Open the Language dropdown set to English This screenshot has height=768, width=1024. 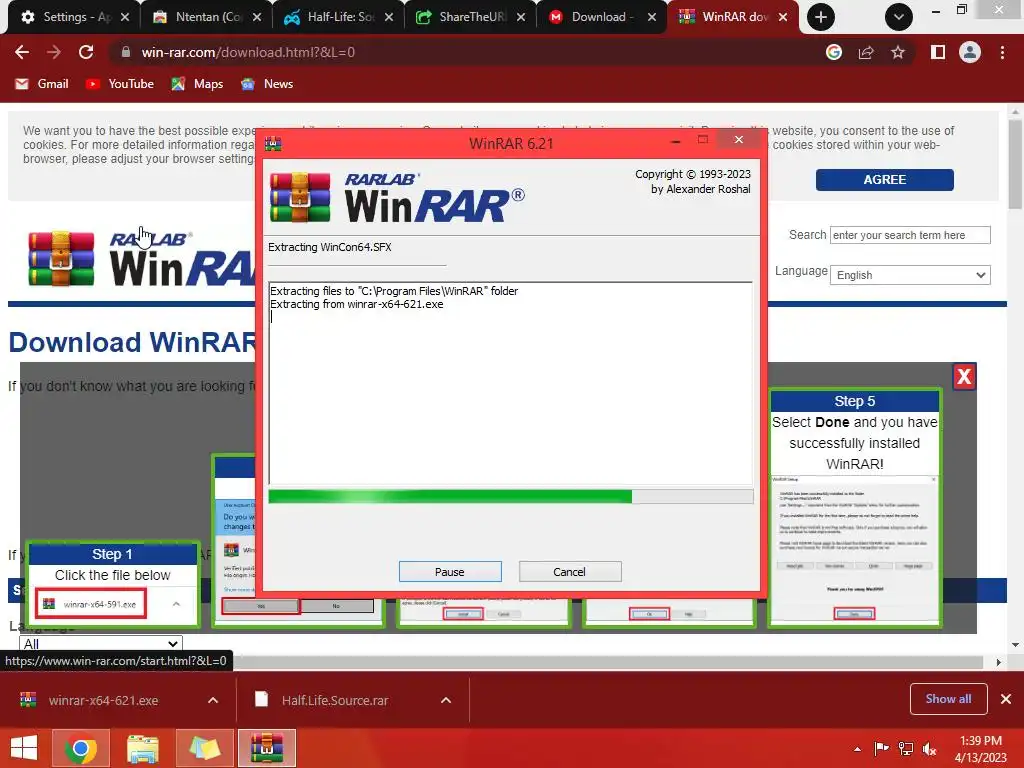tap(910, 275)
